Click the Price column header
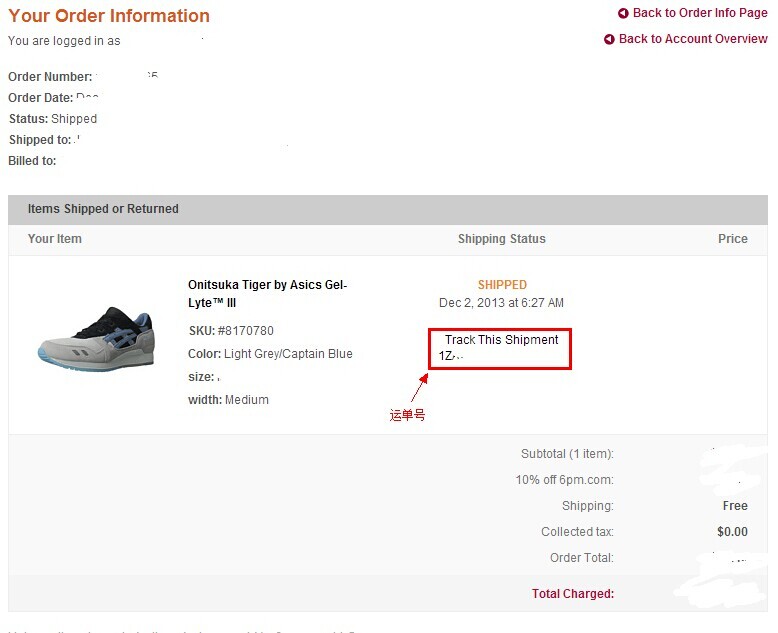Screen dimensions: 778x633 [732, 239]
